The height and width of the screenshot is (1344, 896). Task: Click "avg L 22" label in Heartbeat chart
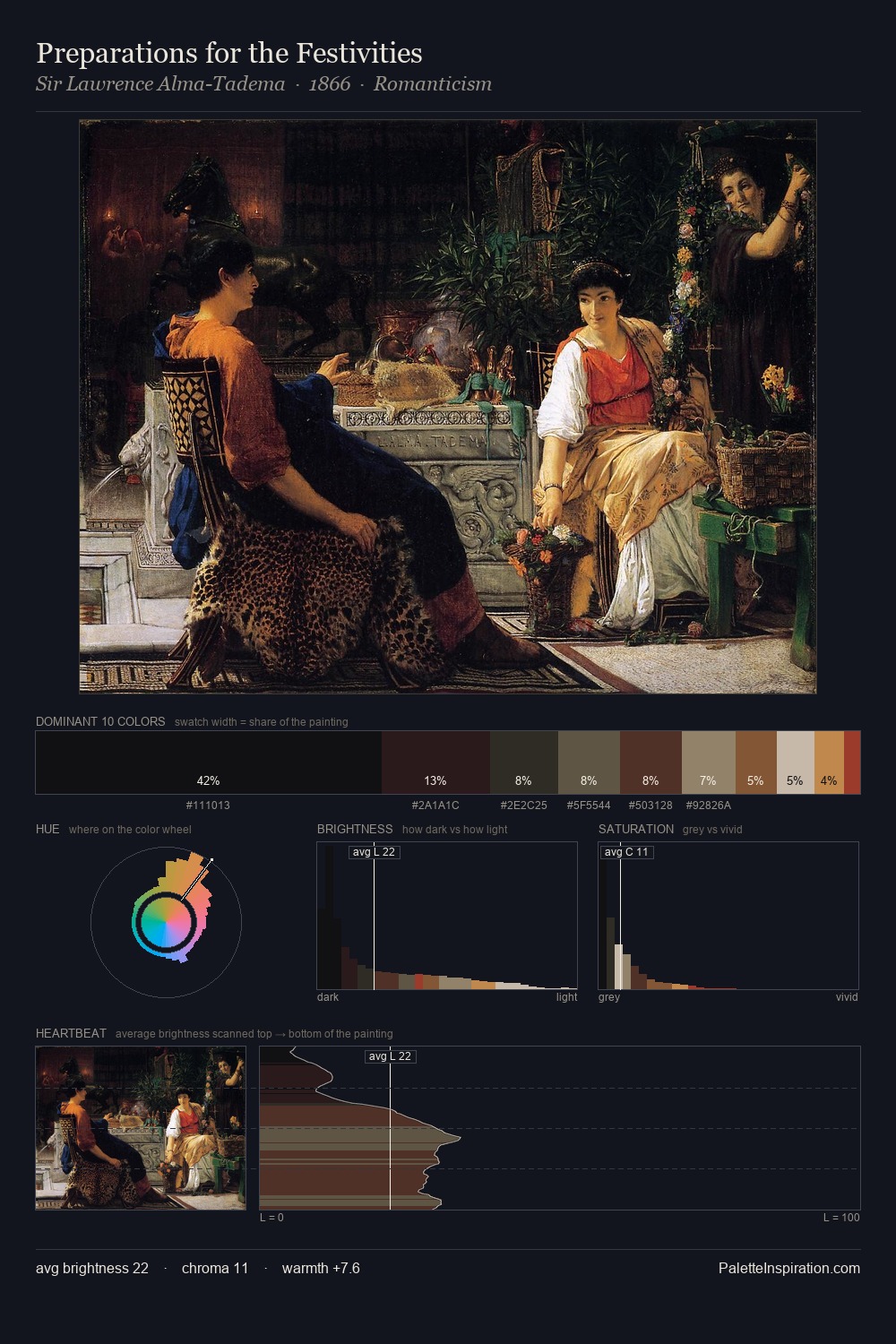[x=391, y=1056]
